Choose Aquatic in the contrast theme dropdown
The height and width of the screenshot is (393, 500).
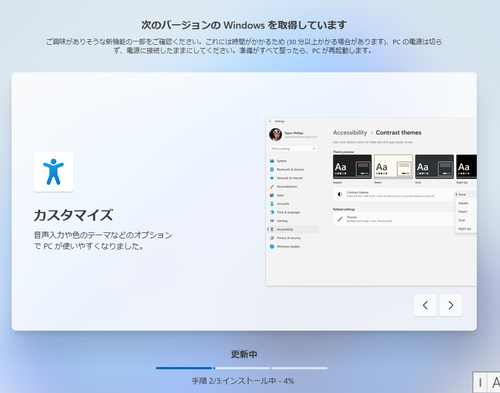[x=466, y=203]
